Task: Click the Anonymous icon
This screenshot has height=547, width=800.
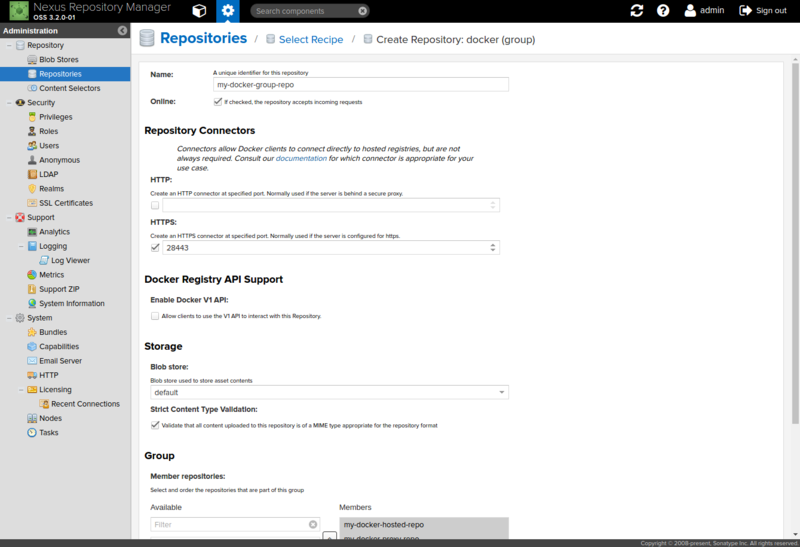Action: click(32, 160)
